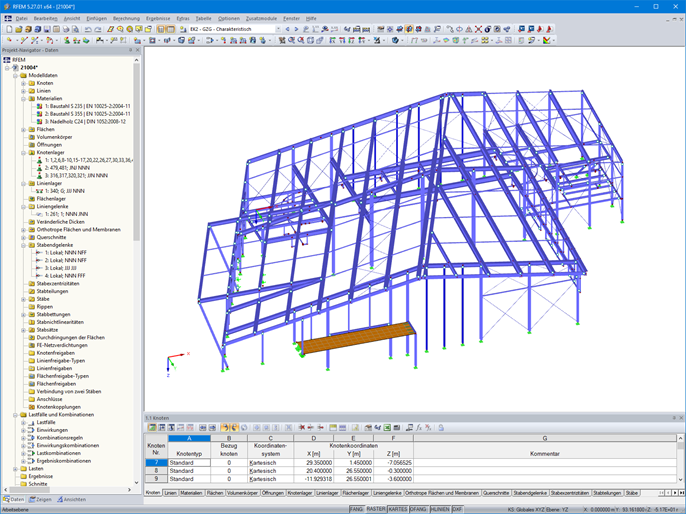Screen dimensions: 686x514
Task: Expand the Knoten tree node
Action: [23, 83]
